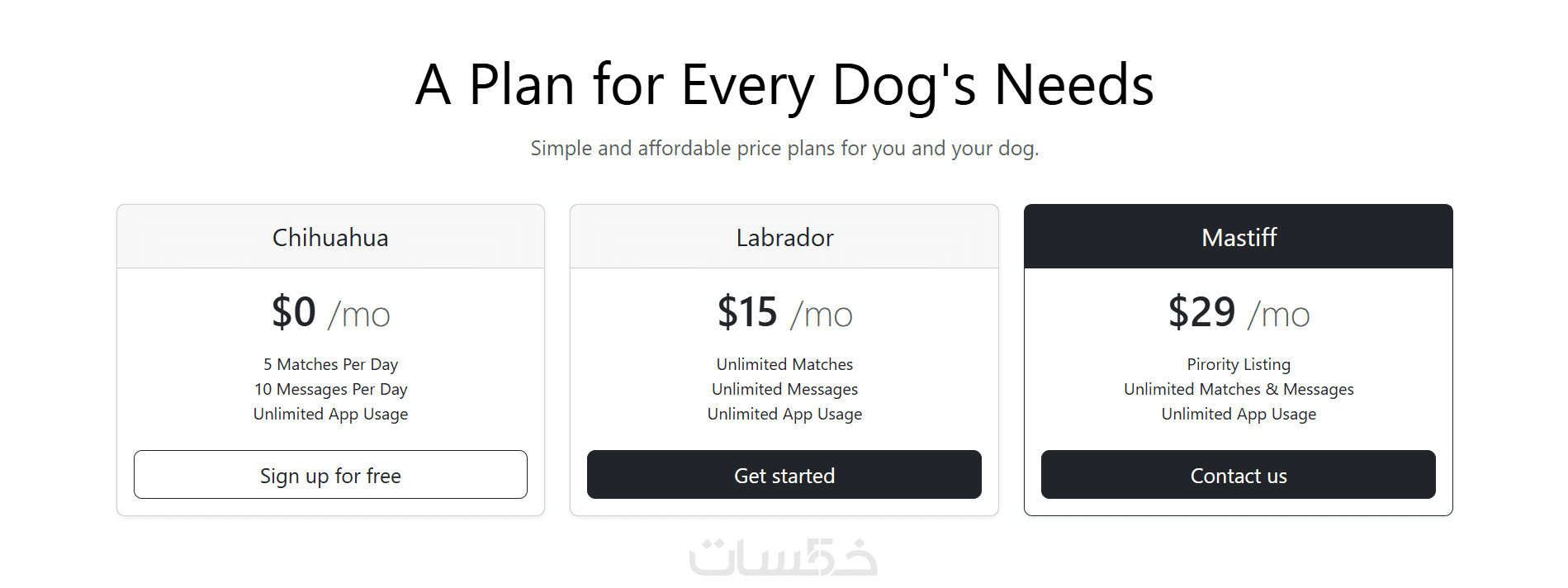Click the $29 /mo price
The height and width of the screenshot is (588, 1568).
(x=1238, y=313)
